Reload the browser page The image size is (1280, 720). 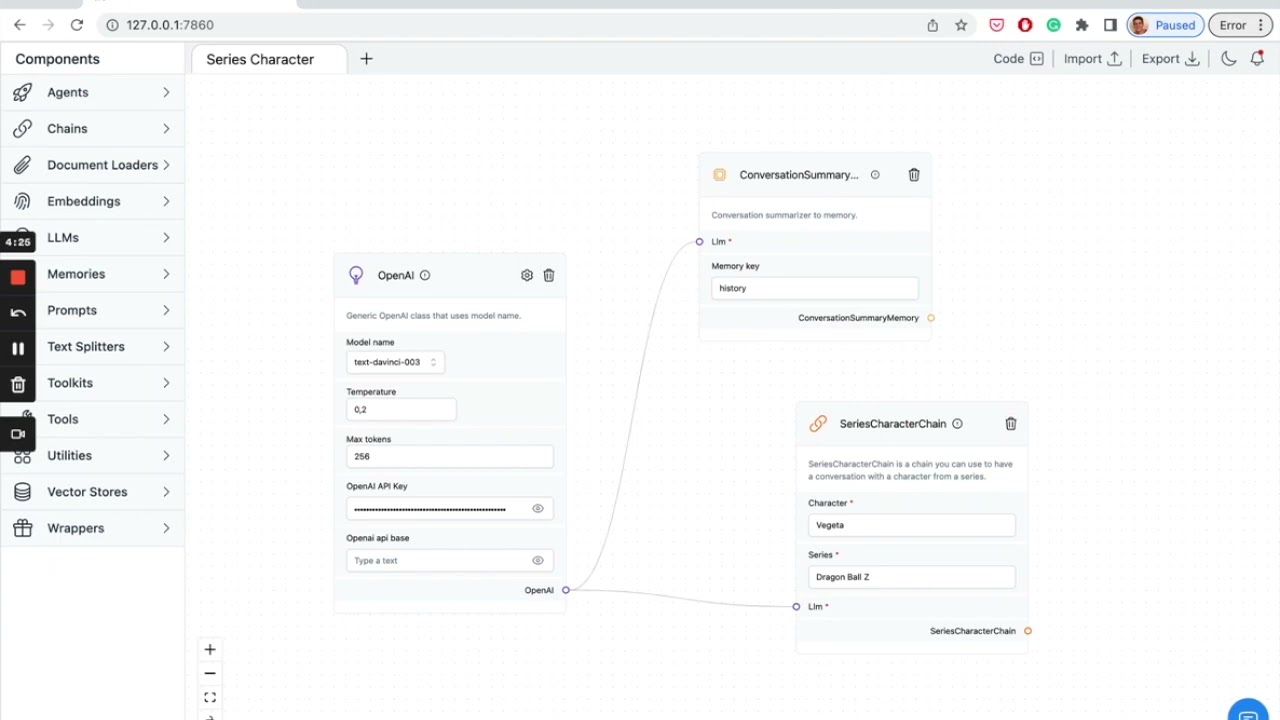point(77,25)
